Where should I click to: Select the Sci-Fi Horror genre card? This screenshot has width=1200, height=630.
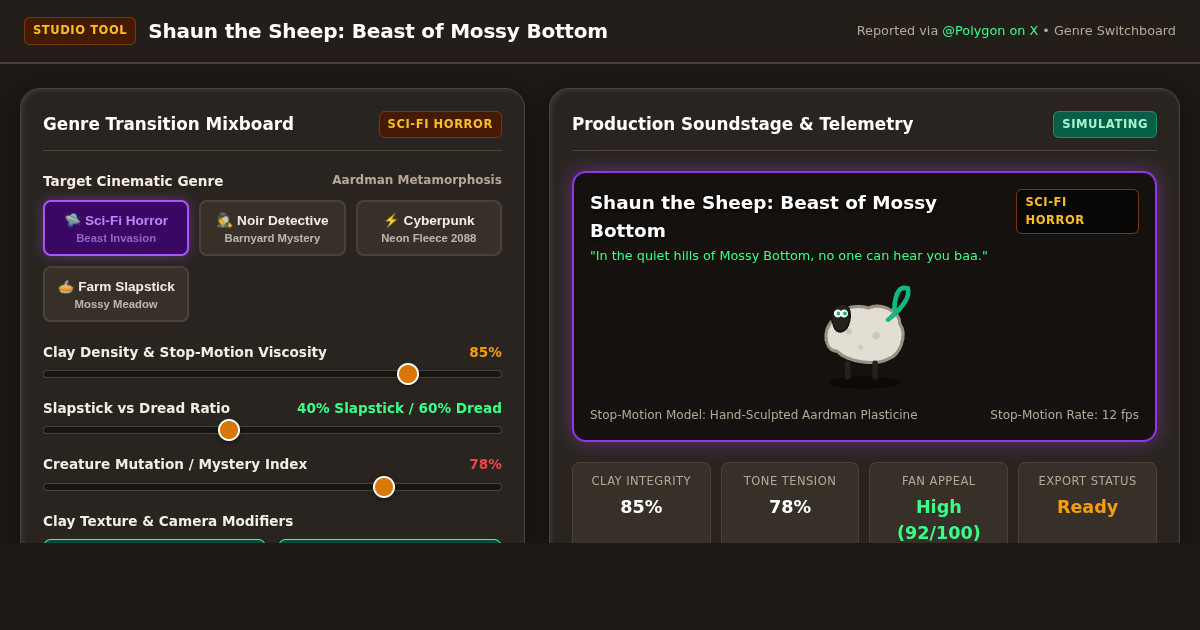116,228
